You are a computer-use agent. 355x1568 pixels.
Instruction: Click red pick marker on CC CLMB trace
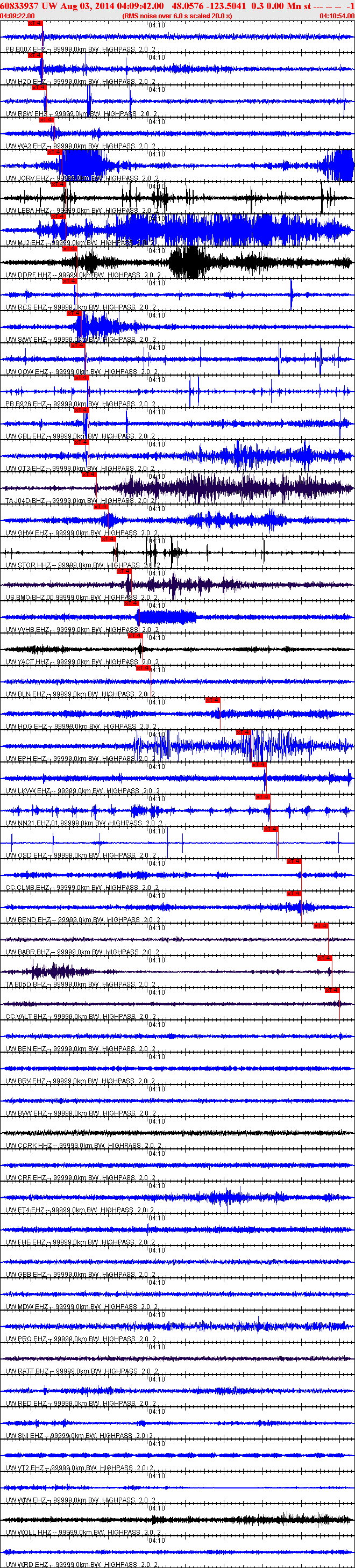click(294, 862)
